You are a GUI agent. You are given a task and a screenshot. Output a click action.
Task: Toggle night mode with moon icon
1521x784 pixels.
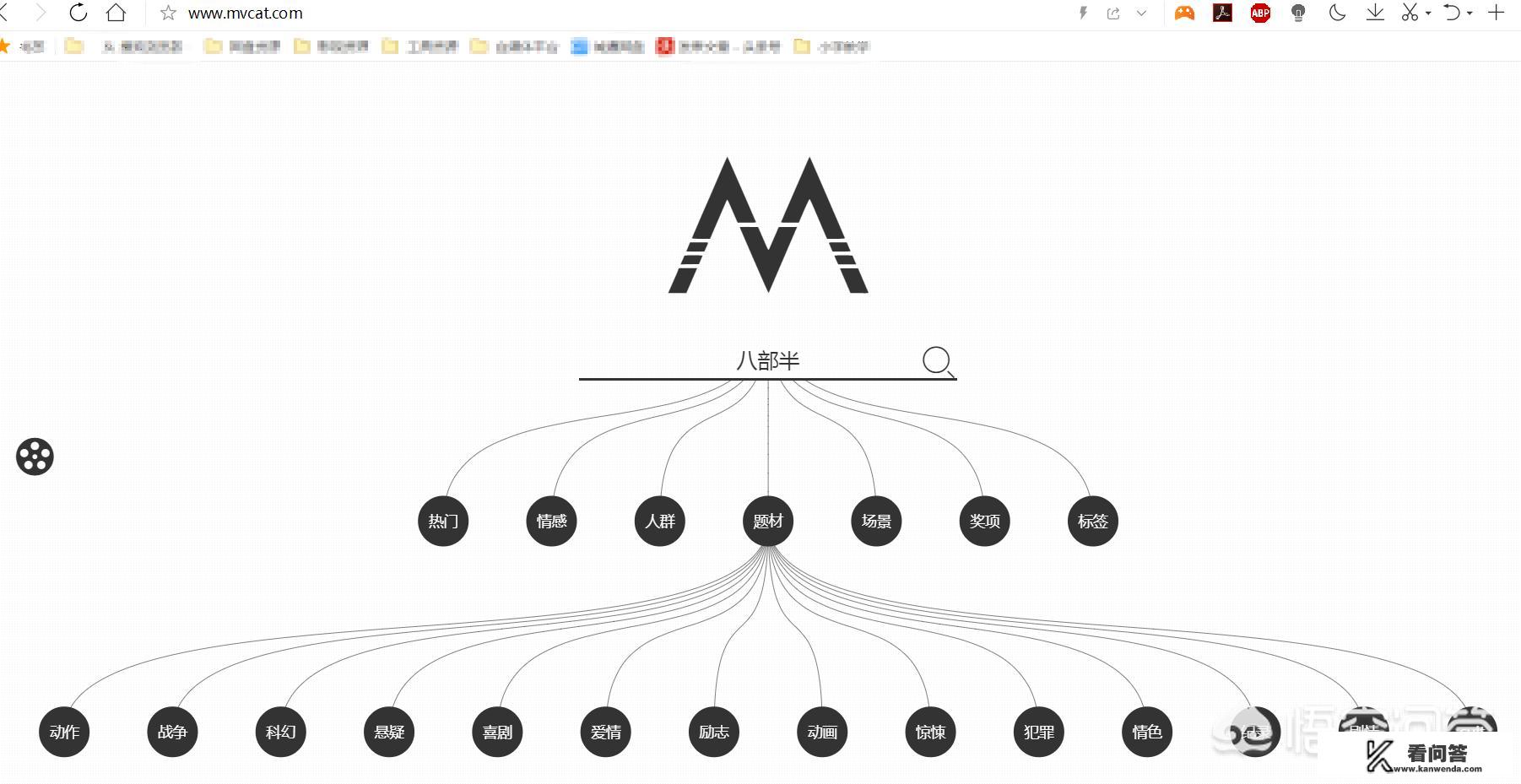coord(1337,13)
